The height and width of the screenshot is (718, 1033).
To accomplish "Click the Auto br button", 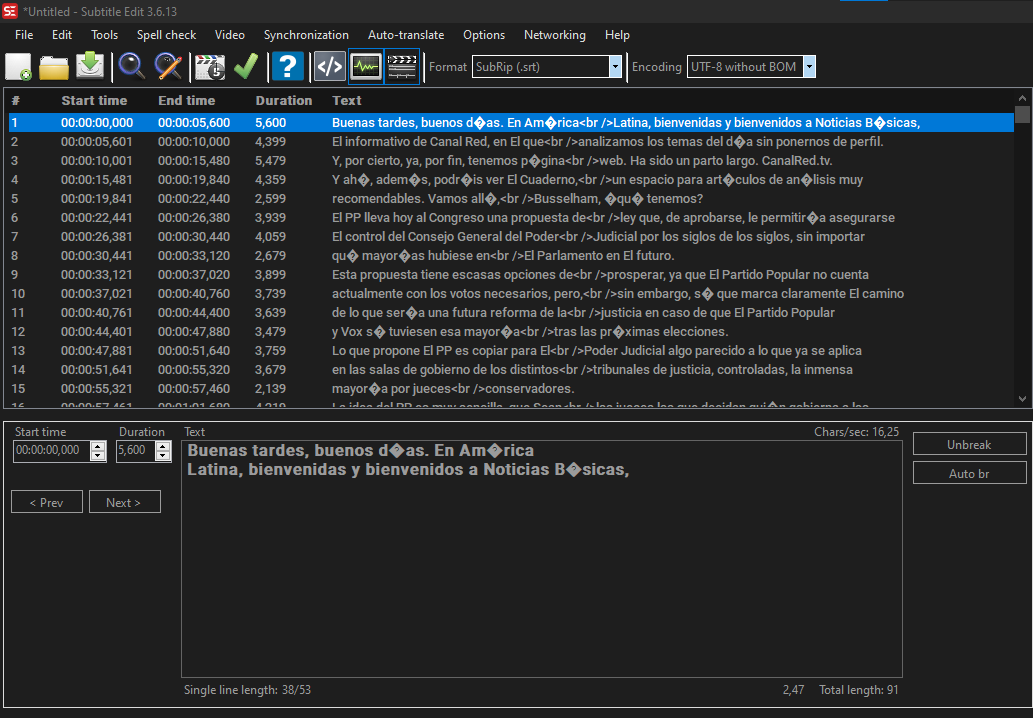I will coord(968,472).
